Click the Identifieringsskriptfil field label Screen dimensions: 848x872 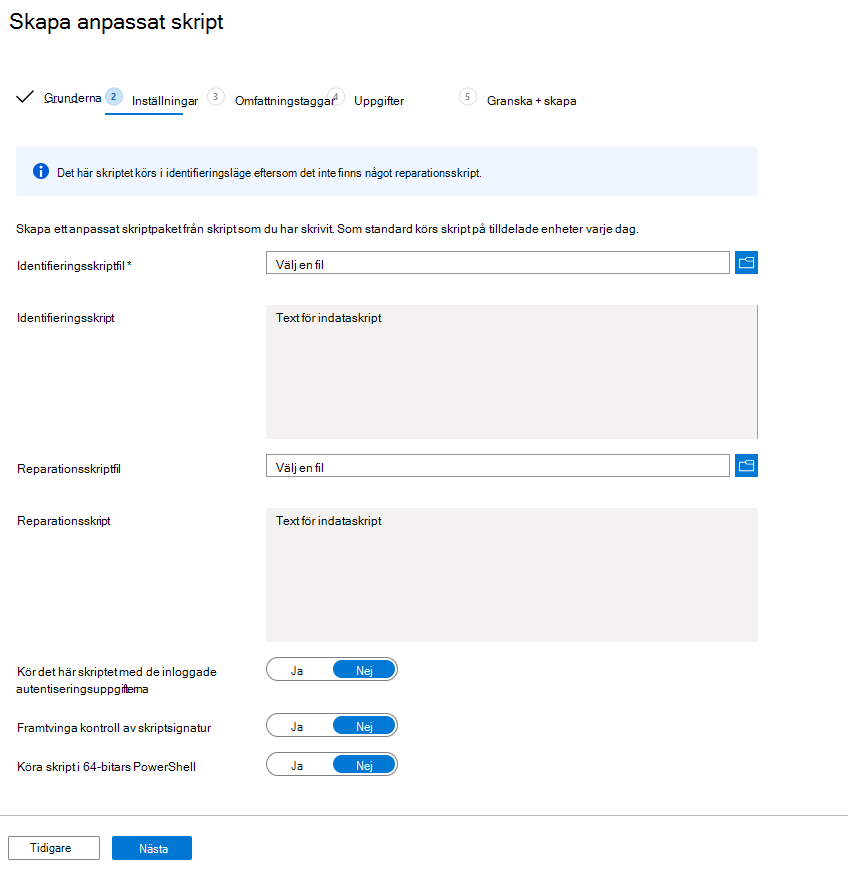[x=74, y=266]
